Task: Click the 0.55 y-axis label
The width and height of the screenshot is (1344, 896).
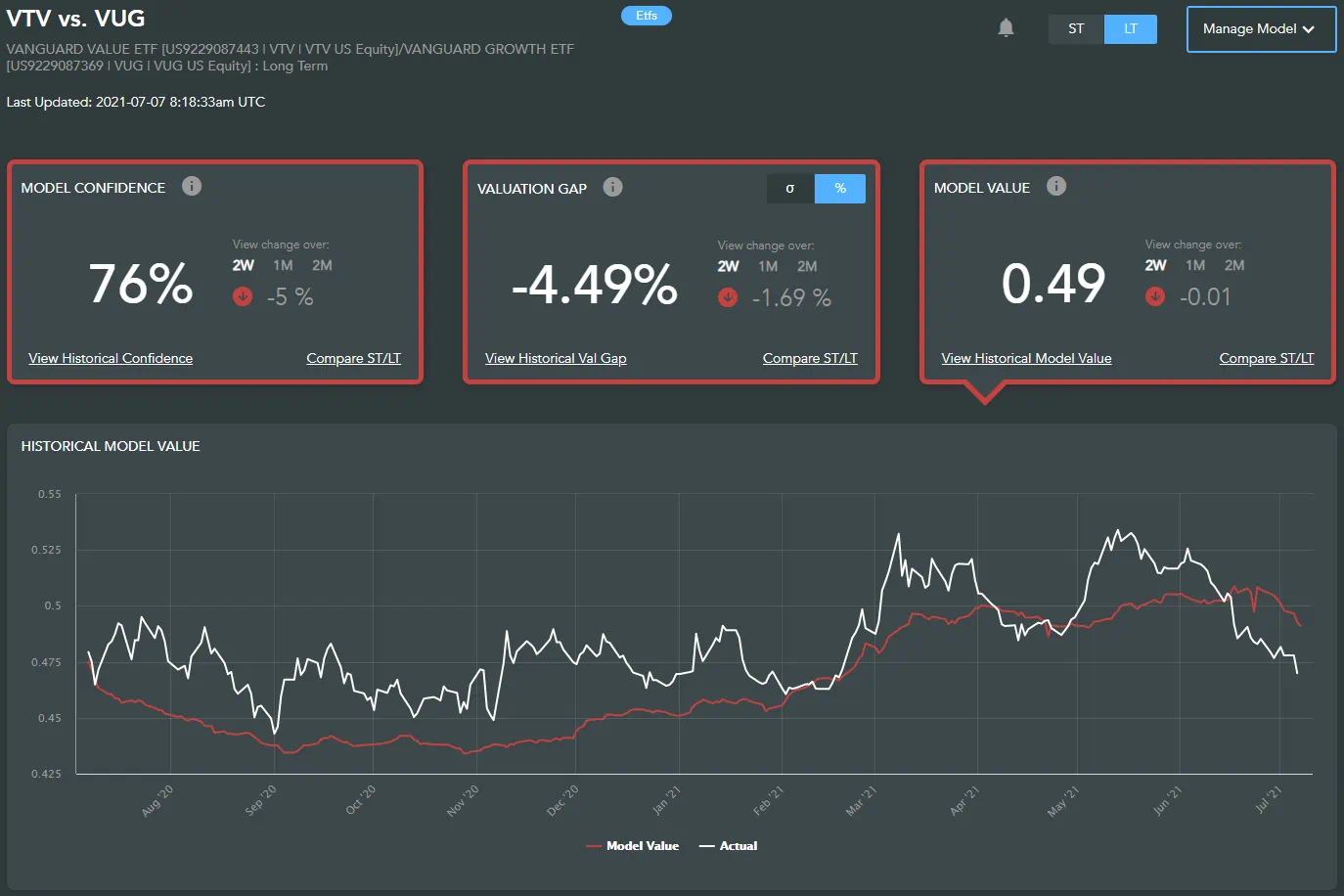Action: pyautogui.click(x=50, y=494)
